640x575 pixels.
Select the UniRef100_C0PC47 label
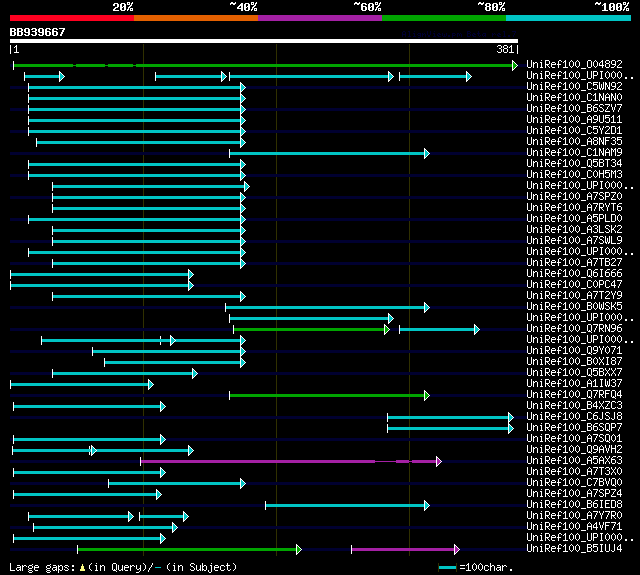[574, 285]
